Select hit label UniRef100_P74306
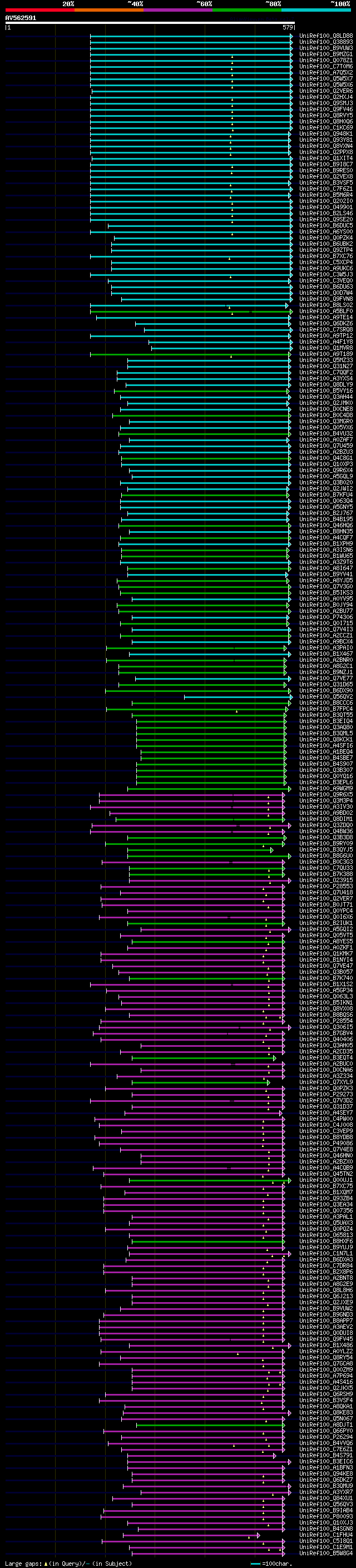This screenshot has height=1568, width=356. click(x=326, y=617)
